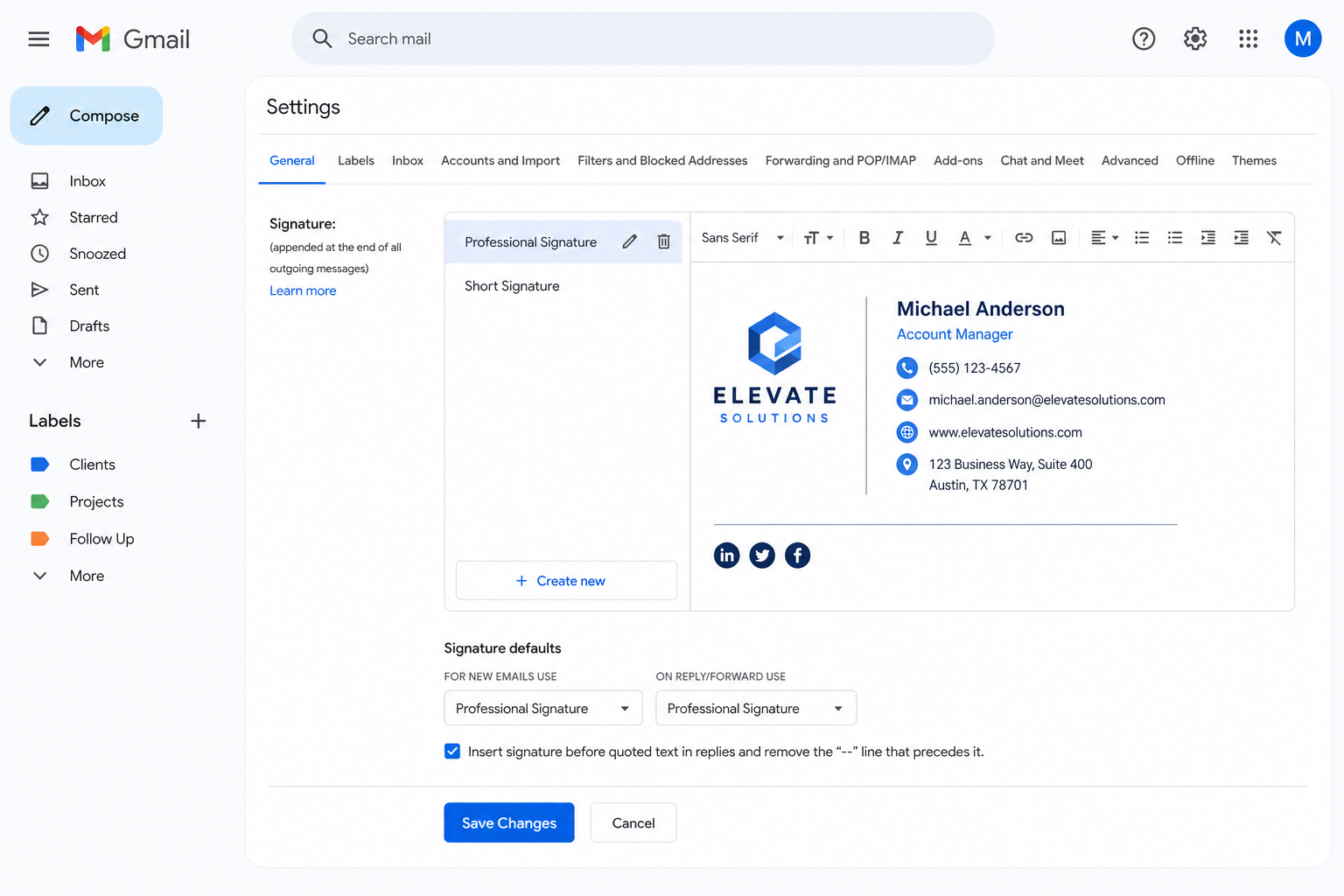The width and height of the screenshot is (1344, 896).
Task: Select the Themes settings tab
Action: pyautogui.click(x=1254, y=160)
